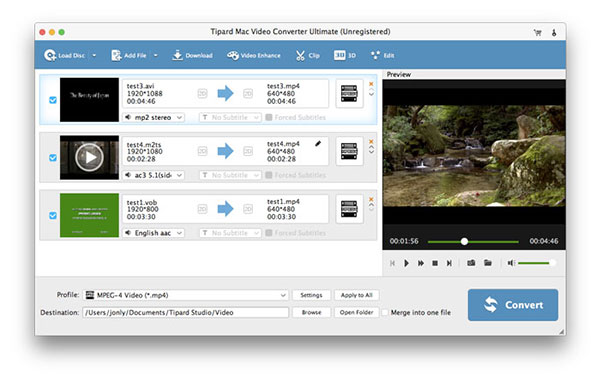The width and height of the screenshot is (600, 382).
Task: Click the Add File toolbar item
Action: click(129, 56)
